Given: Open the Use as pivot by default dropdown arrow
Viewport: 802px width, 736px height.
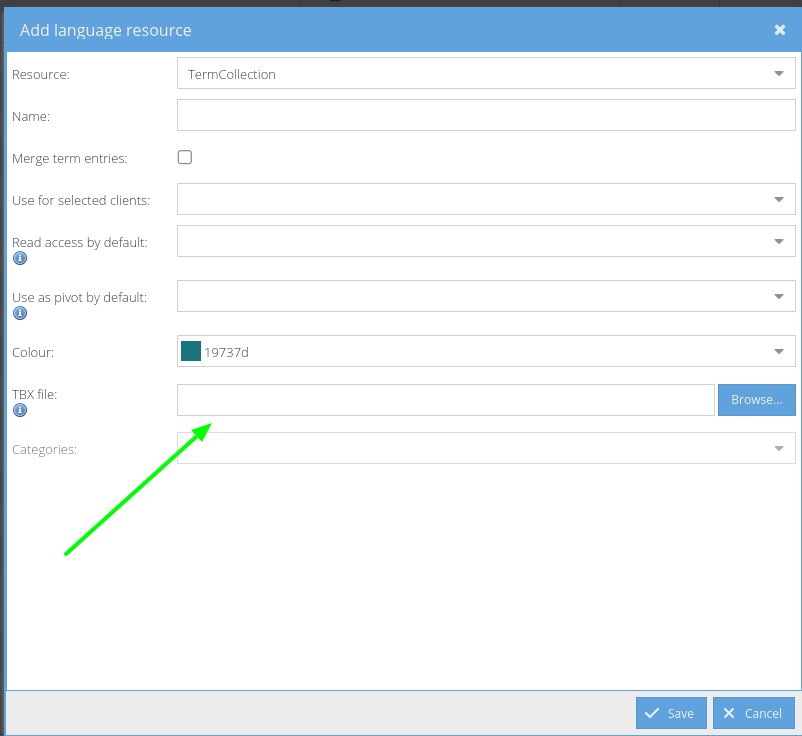Looking at the screenshot, I should (779, 296).
